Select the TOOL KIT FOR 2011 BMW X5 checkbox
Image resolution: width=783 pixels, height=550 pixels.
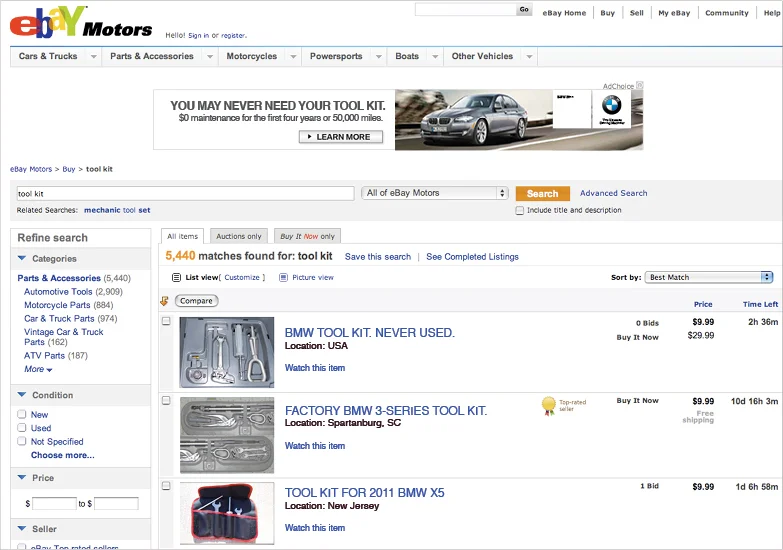[x=166, y=486]
